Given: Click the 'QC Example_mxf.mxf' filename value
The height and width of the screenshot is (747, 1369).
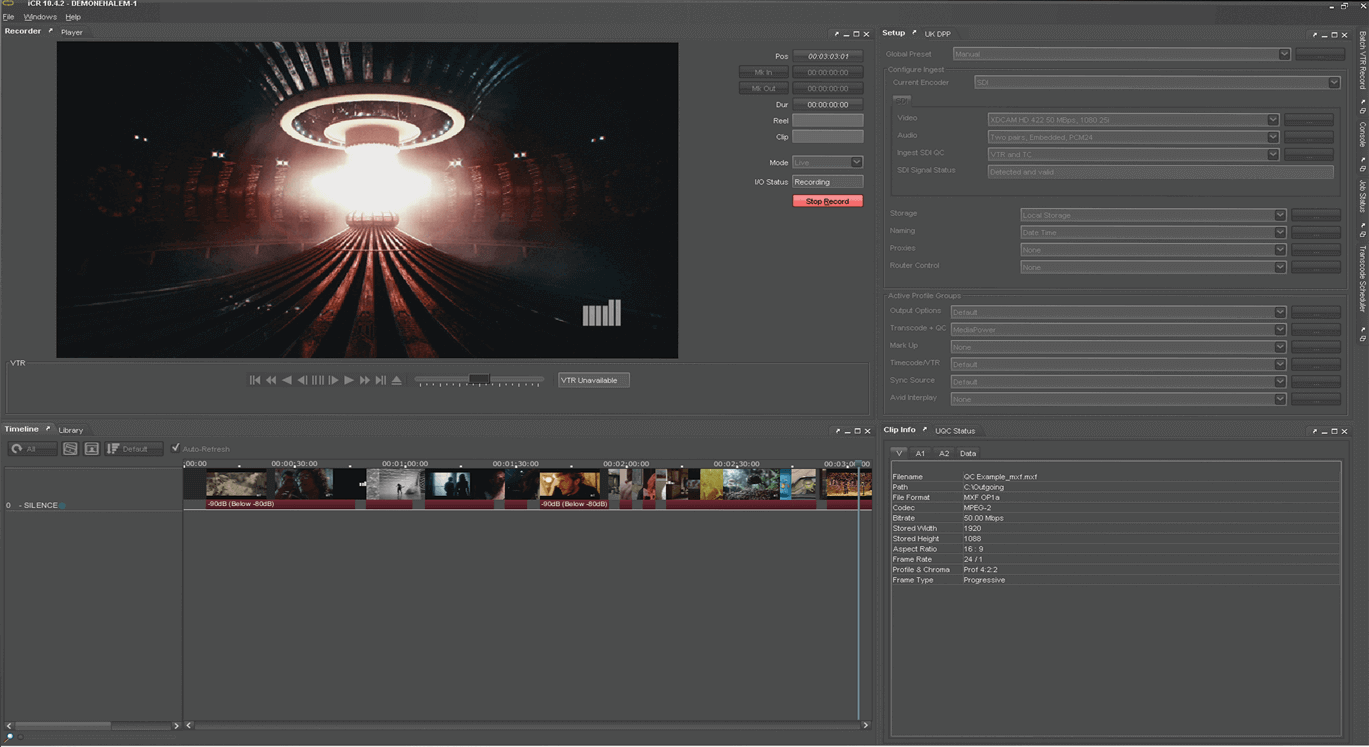Looking at the screenshot, I should click(1000, 477).
